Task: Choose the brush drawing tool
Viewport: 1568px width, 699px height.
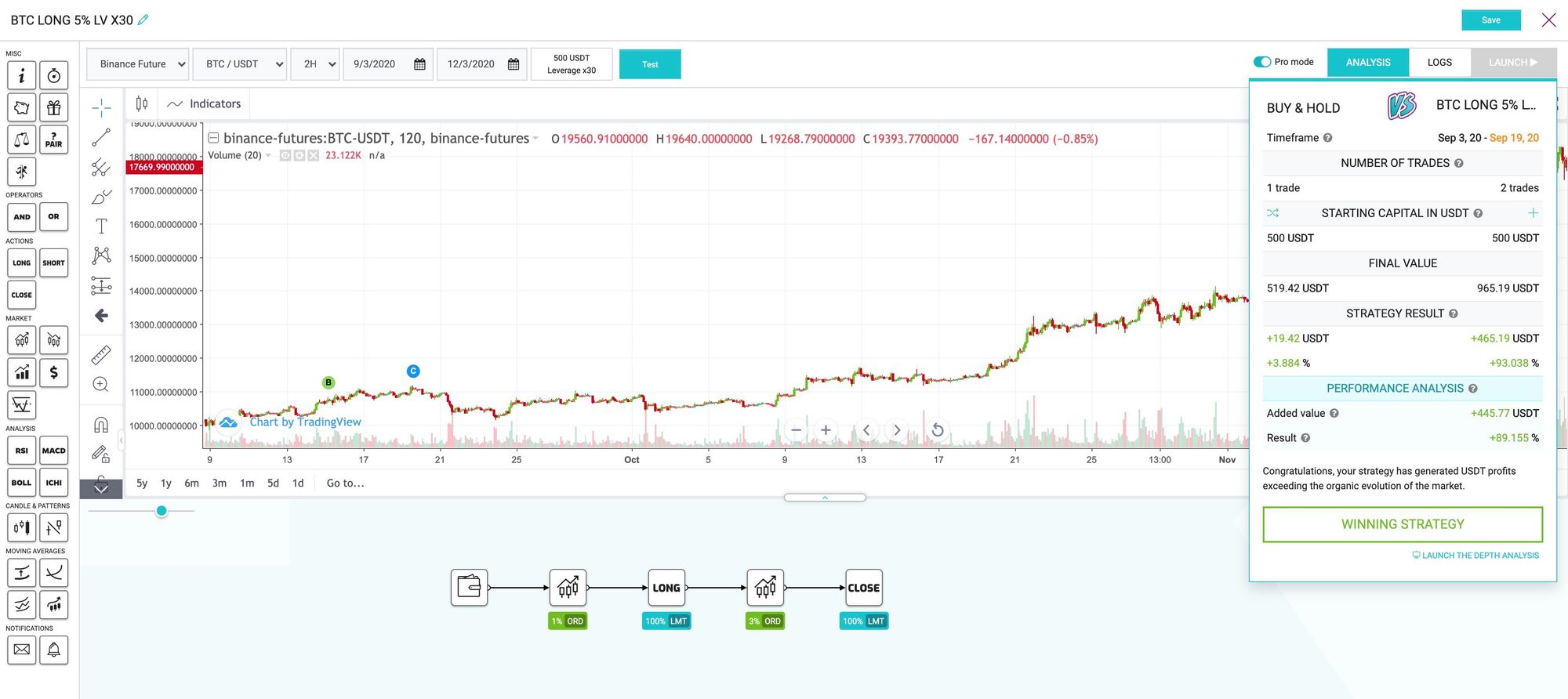Action: [x=101, y=197]
